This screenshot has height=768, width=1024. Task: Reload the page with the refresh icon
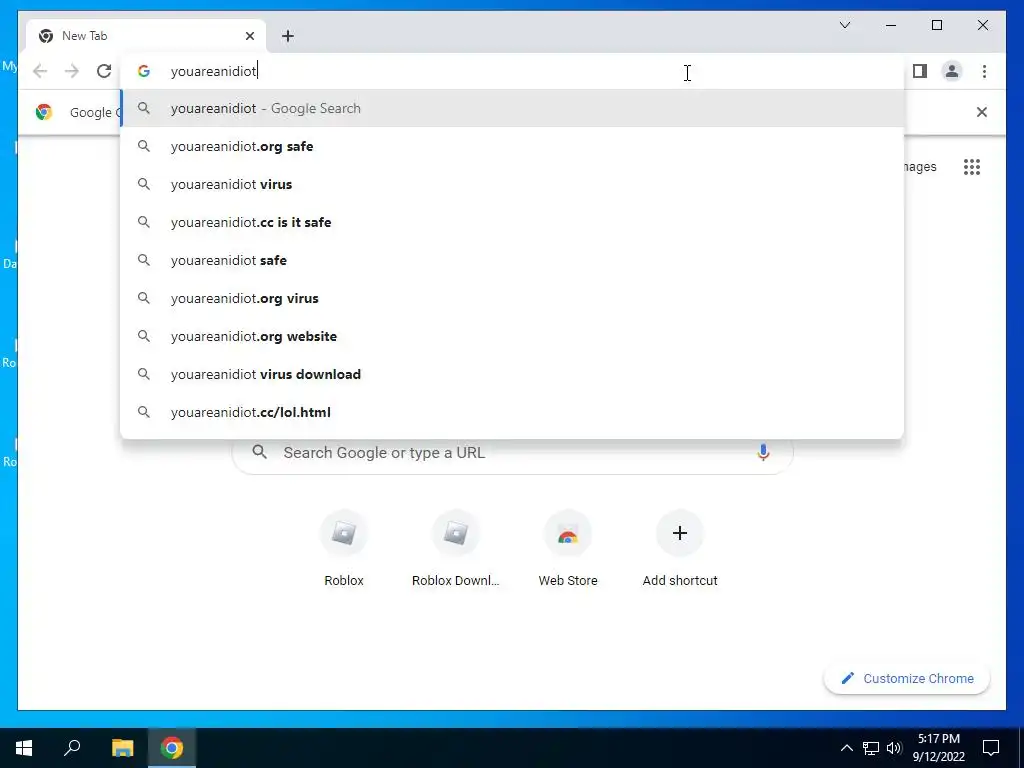pyautogui.click(x=104, y=71)
